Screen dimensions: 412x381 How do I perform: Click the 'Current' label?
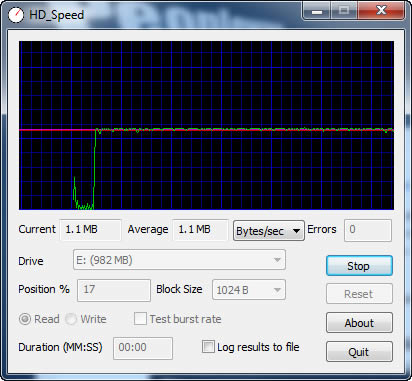37,229
